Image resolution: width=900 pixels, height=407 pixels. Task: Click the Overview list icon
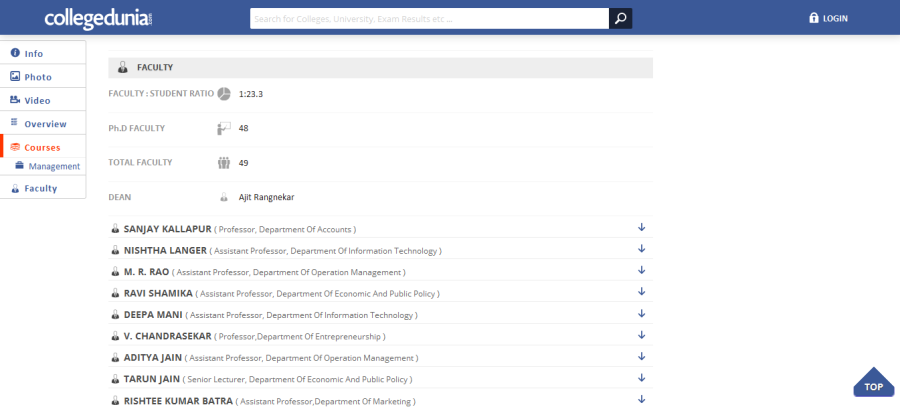(x=15, y=123)
